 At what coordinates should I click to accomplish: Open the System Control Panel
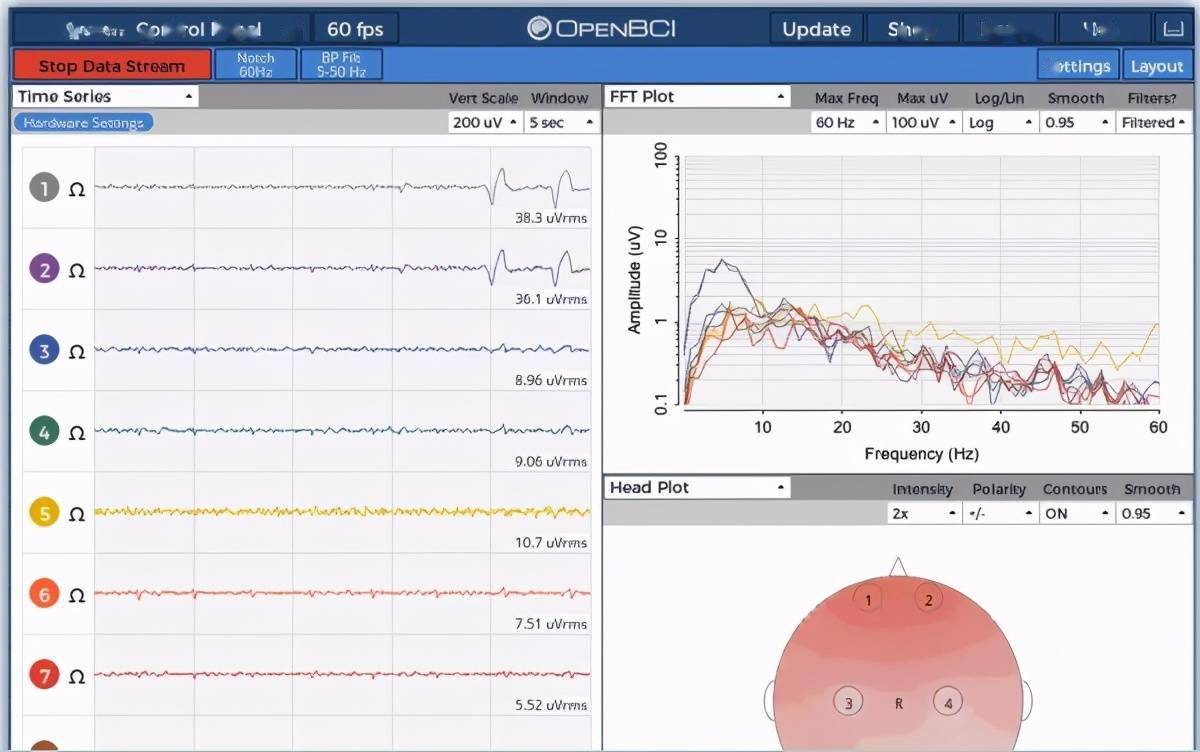point(163,29)
